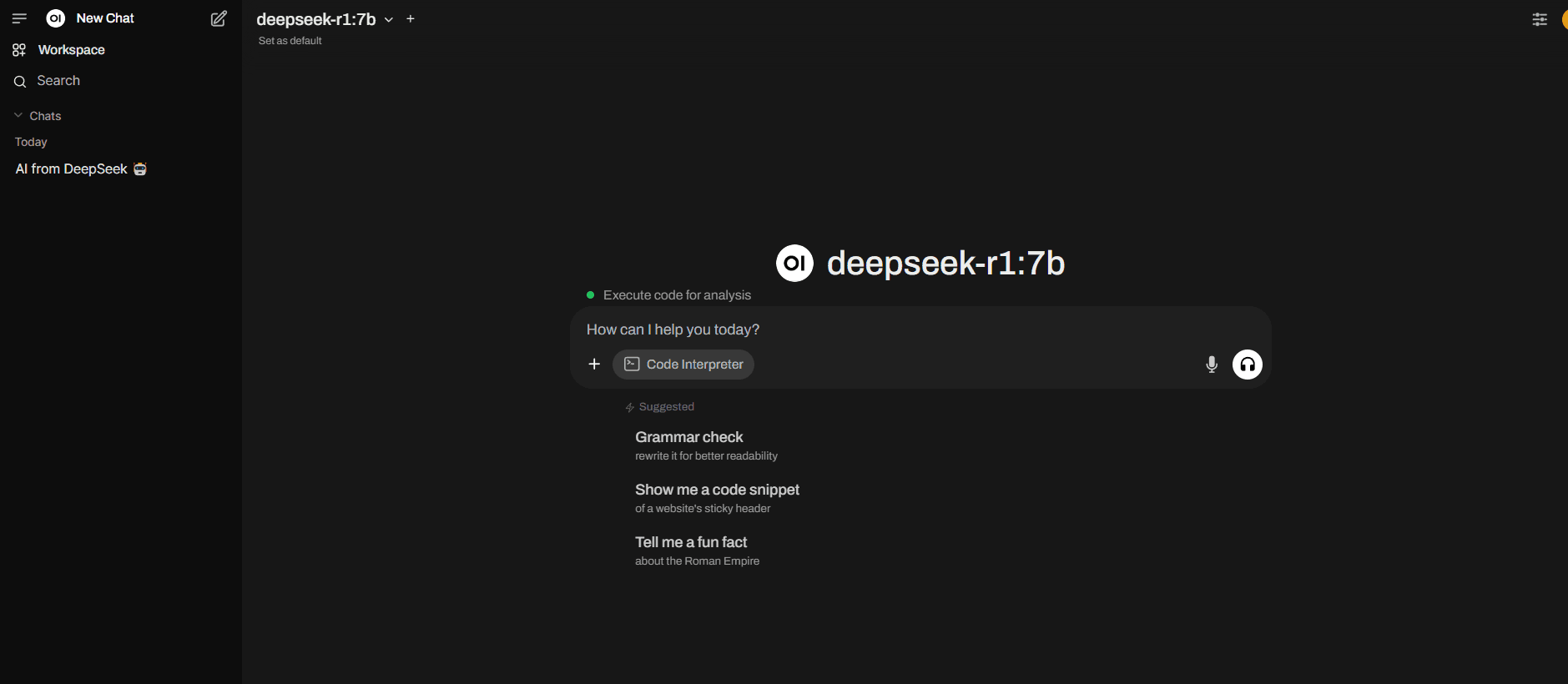Open the Workspace menu item
This screenshot has width=1568, height=684.
point(72,50)
